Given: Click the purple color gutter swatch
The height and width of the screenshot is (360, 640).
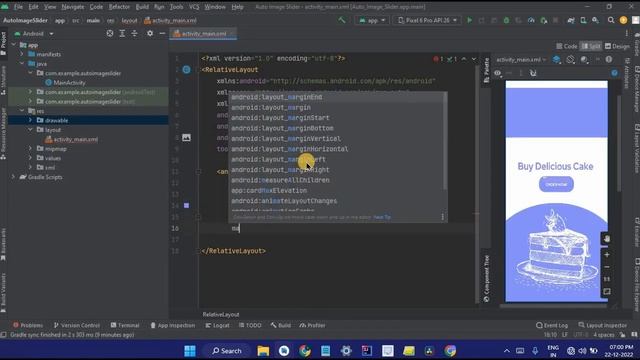Looking at the screenshot, I should (186, 205).
